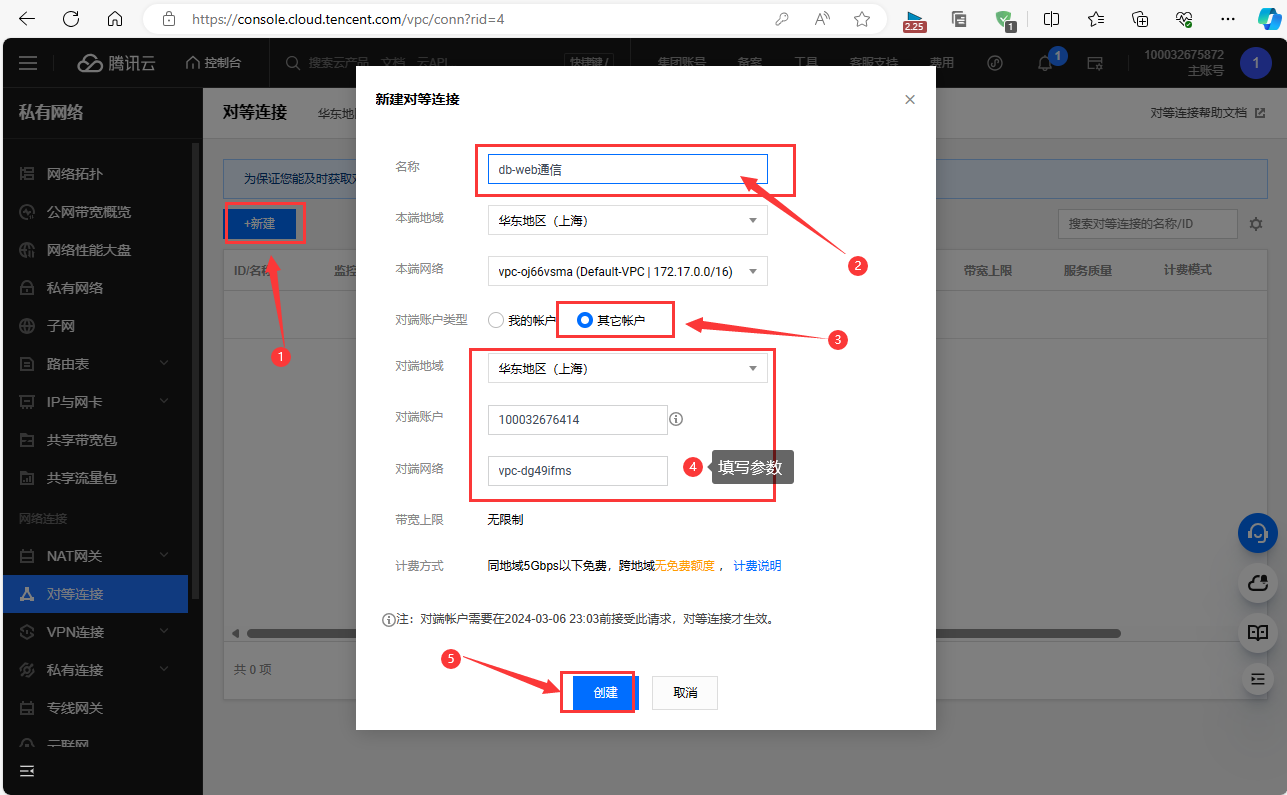Viewport: 1287px width, 795px height.
Task: Click the 创建 button
Action: [x=605, y=692]
